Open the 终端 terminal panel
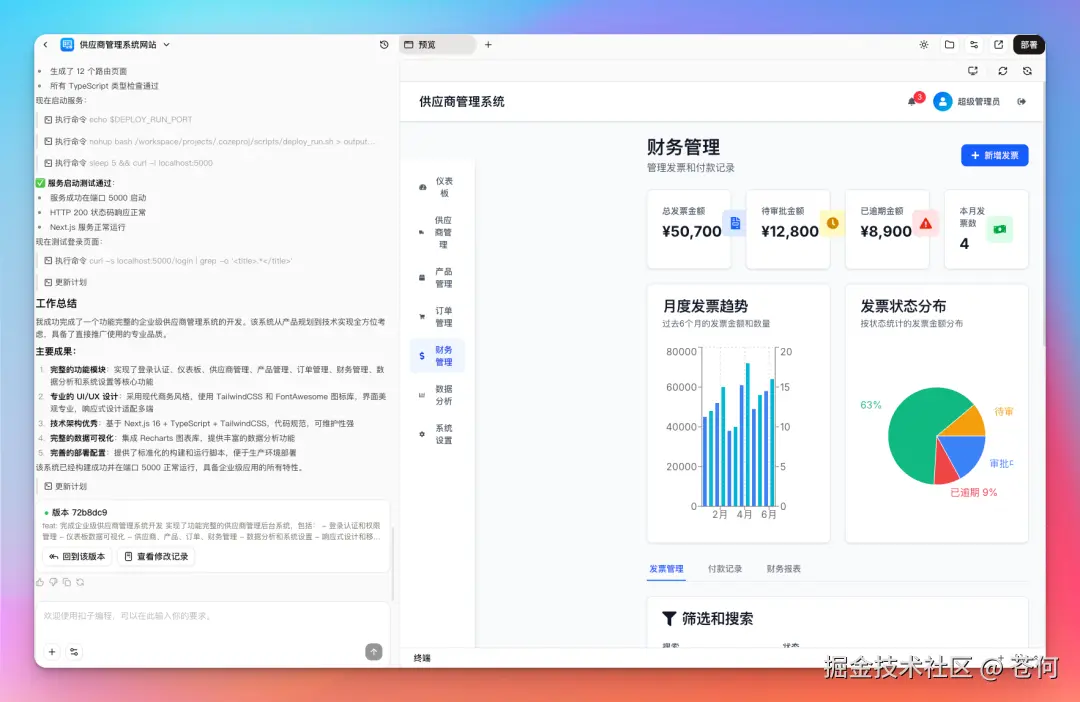 click(422, 658)
